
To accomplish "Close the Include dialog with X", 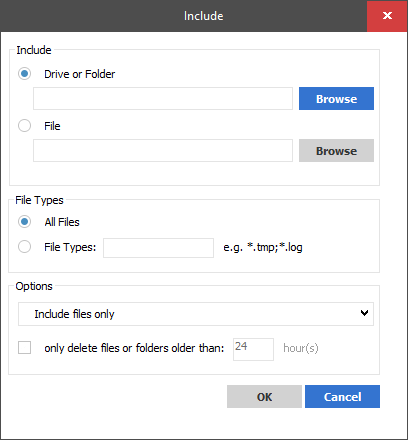I will coord(387,16).
